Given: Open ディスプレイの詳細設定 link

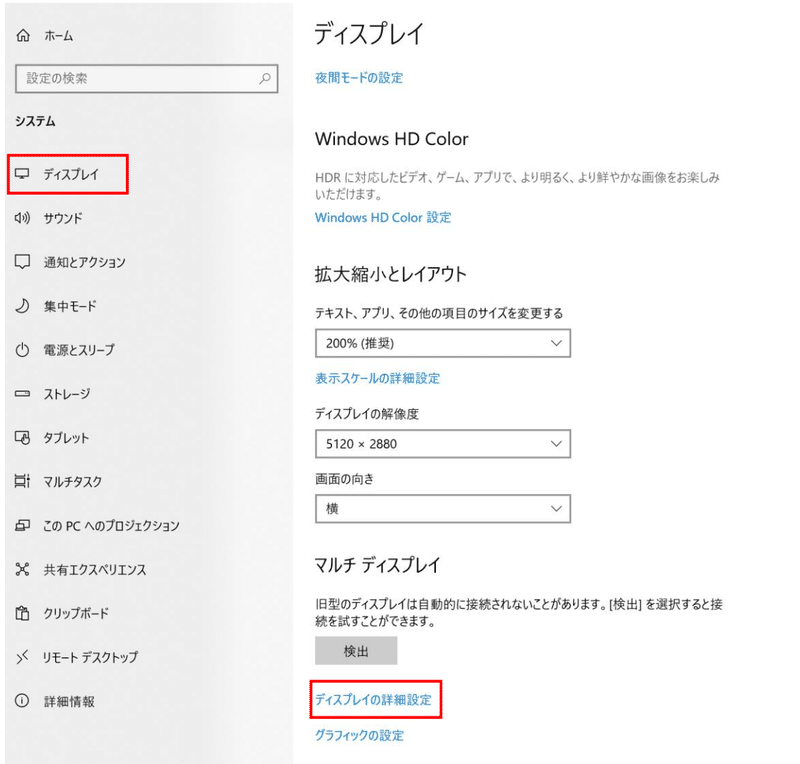Looking at the screenshot, I should point(373,699).
